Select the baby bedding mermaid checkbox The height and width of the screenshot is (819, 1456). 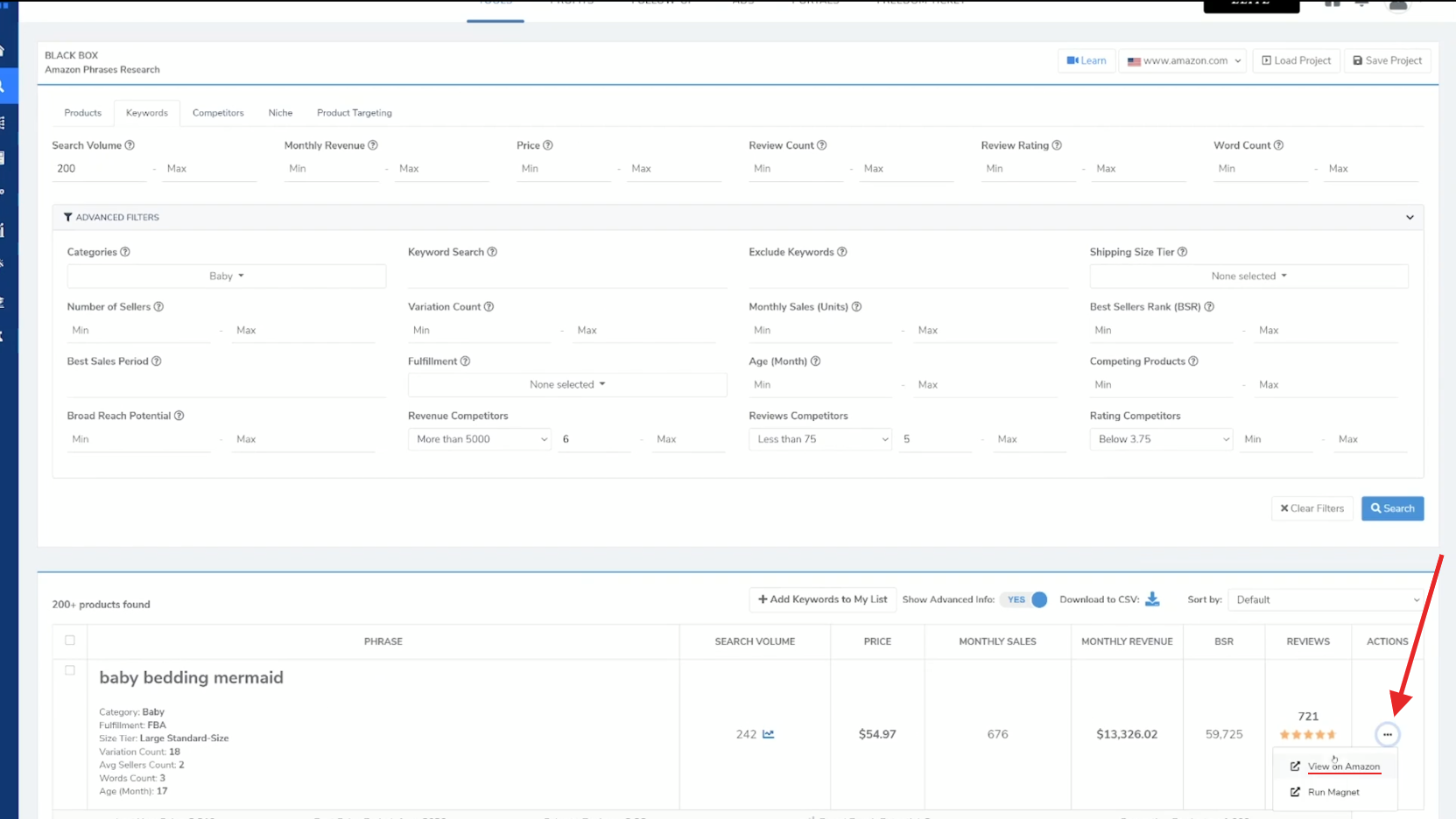[70, 670]
